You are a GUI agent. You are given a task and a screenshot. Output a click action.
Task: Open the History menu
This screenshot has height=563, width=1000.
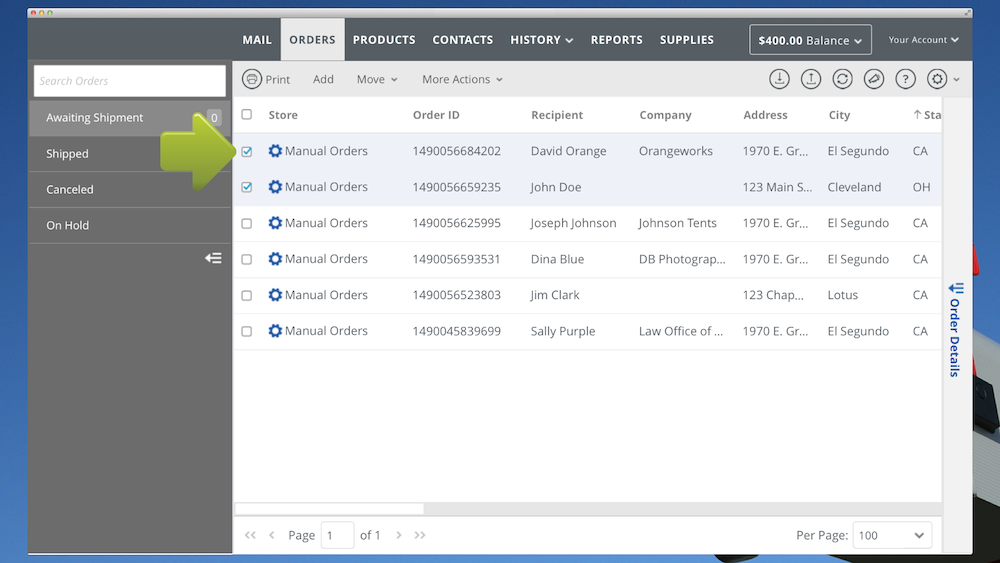coord(541,40)
